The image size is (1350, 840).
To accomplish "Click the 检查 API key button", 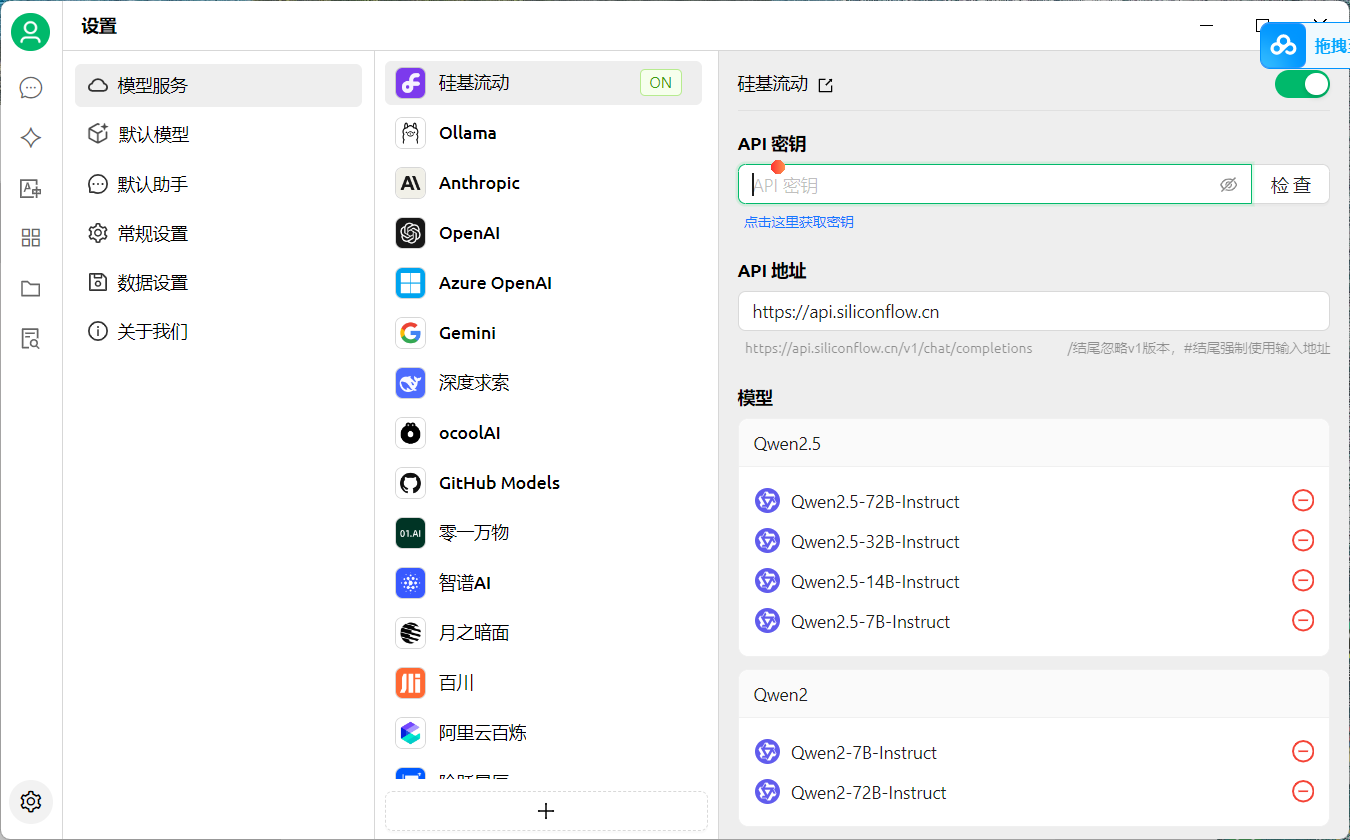I will click(x=1291, y=185).
